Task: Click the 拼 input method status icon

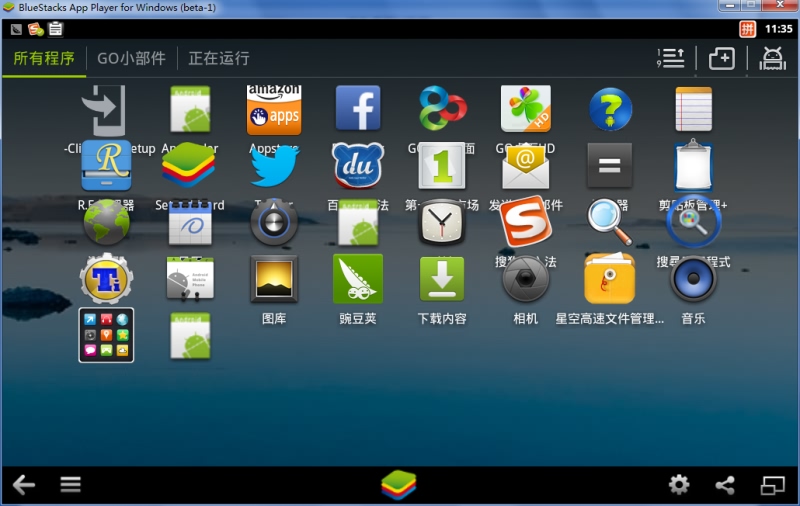Action: click(x=747, y=29)
